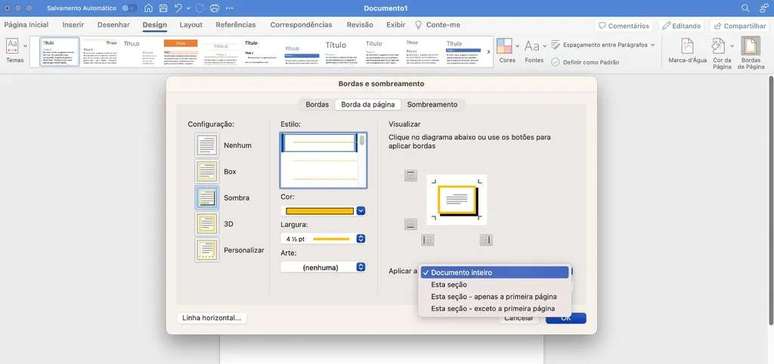Select the 3D border setting icon
The width and height of the screenshot is (774, 364).
(207, 224)
